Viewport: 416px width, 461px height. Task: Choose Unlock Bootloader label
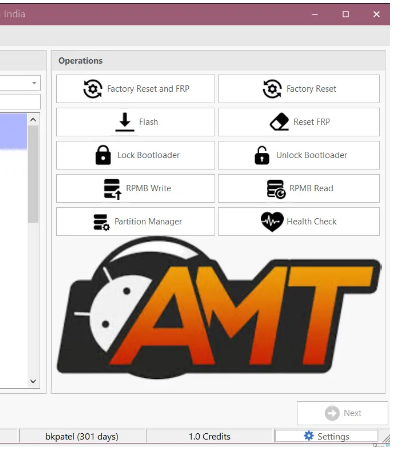(x=312, y=155)
